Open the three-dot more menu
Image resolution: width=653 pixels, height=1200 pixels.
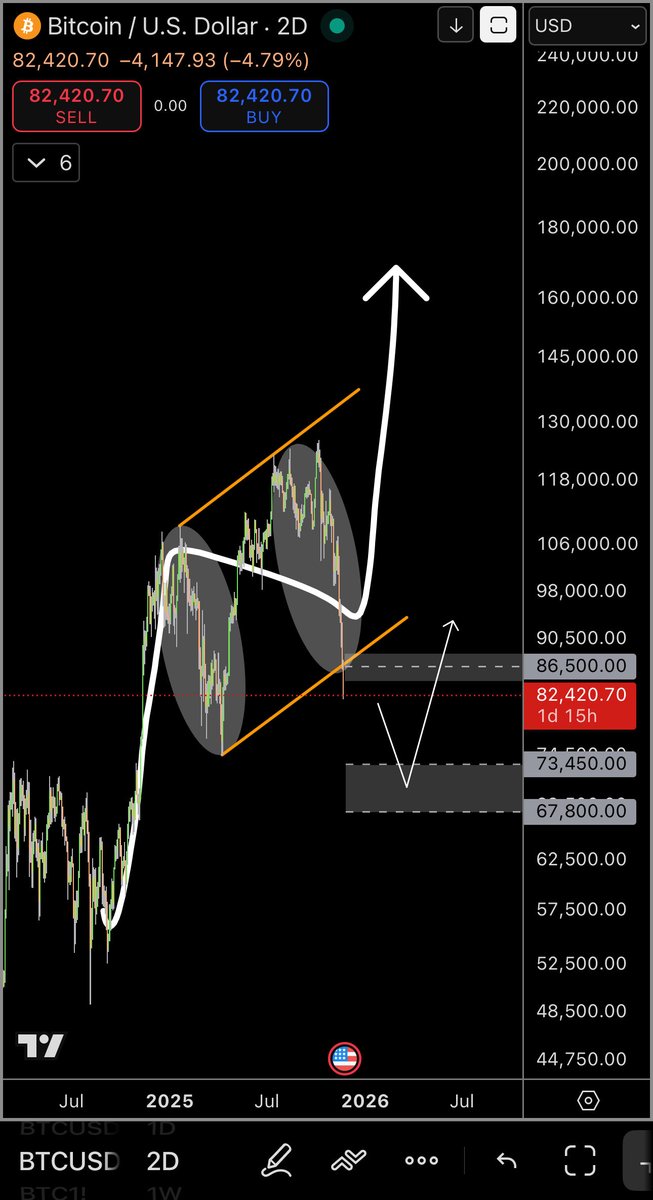tap(421, 1160)
